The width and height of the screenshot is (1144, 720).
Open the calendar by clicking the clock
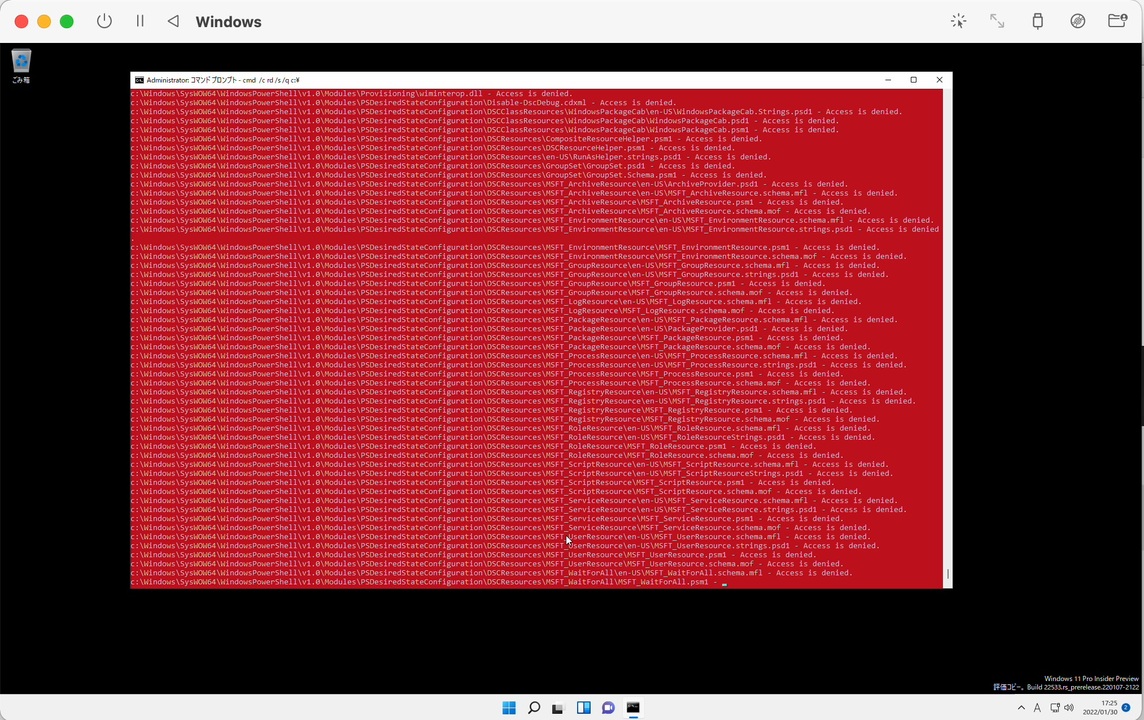click(x=1100, y=708)
